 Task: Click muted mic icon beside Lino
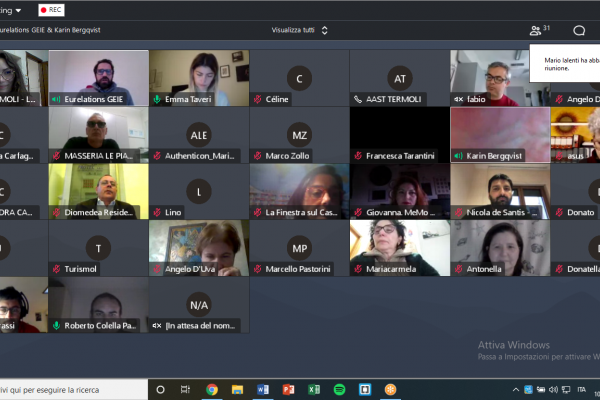click(157, 212)
